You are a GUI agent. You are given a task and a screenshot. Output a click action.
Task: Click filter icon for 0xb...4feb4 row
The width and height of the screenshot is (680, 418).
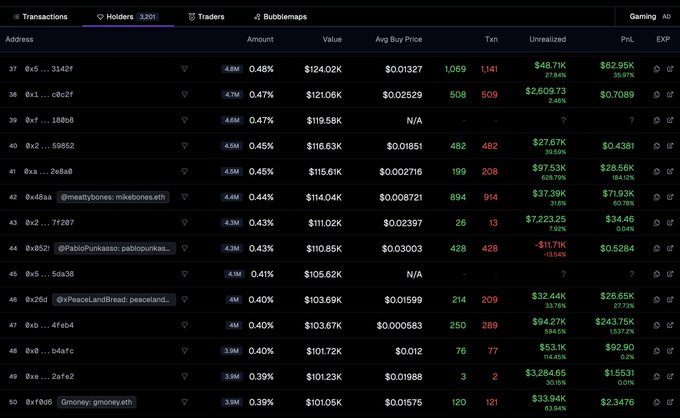[185, 325]
